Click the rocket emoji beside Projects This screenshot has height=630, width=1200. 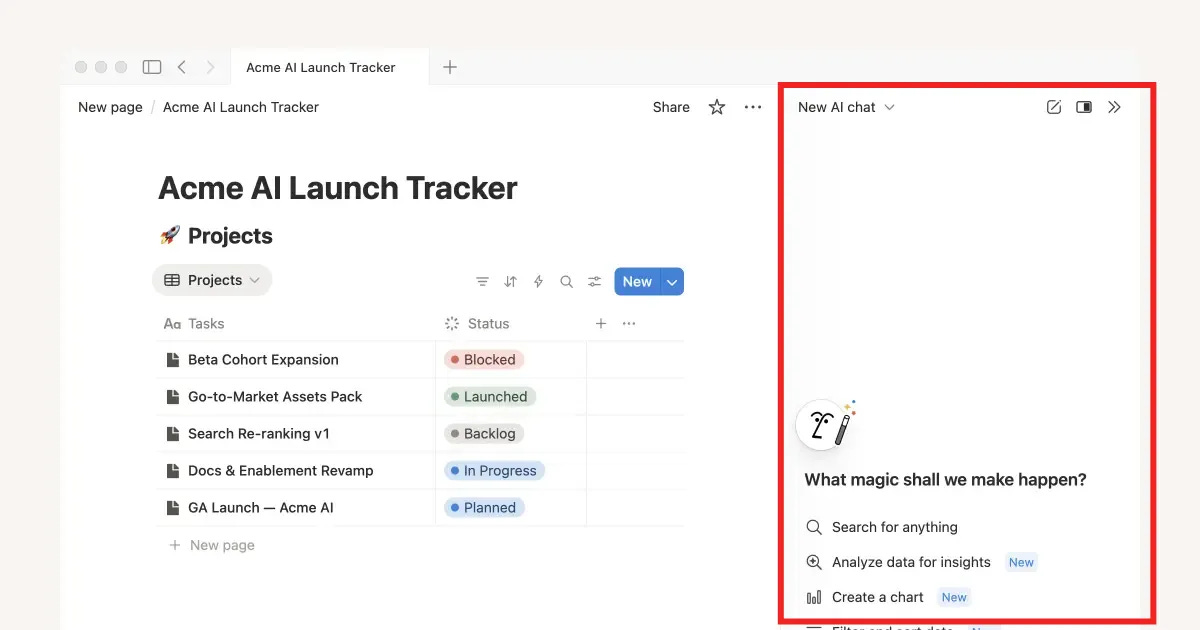click(x=170, y=236)
